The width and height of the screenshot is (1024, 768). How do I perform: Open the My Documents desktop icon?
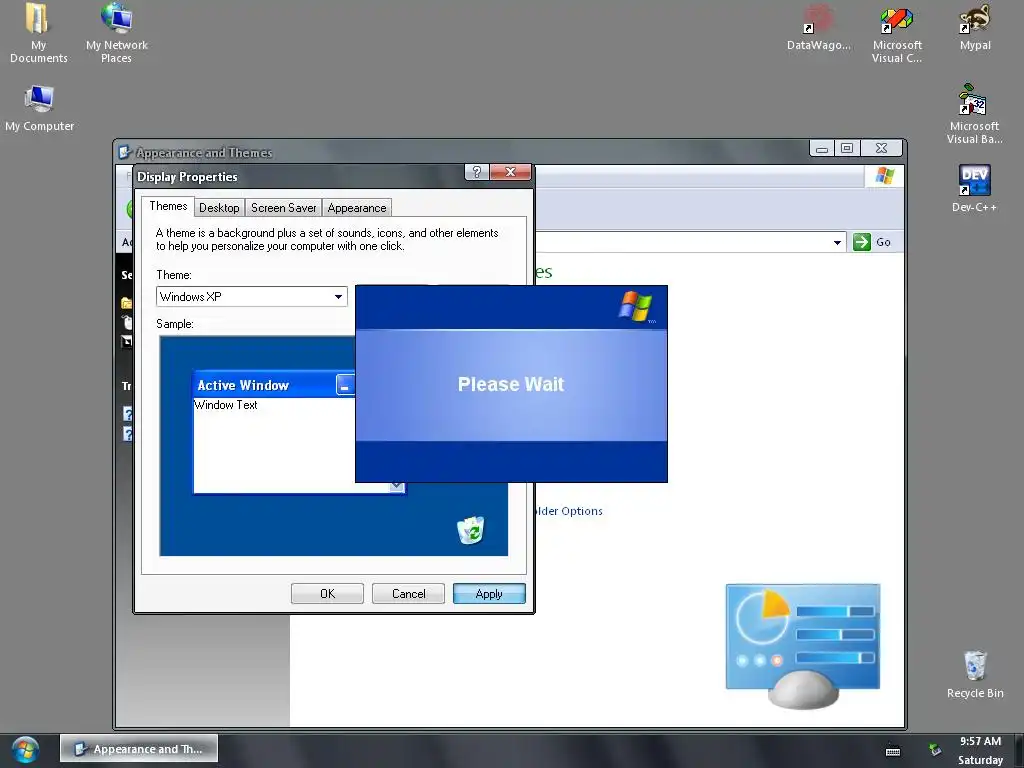click(38, 33)
